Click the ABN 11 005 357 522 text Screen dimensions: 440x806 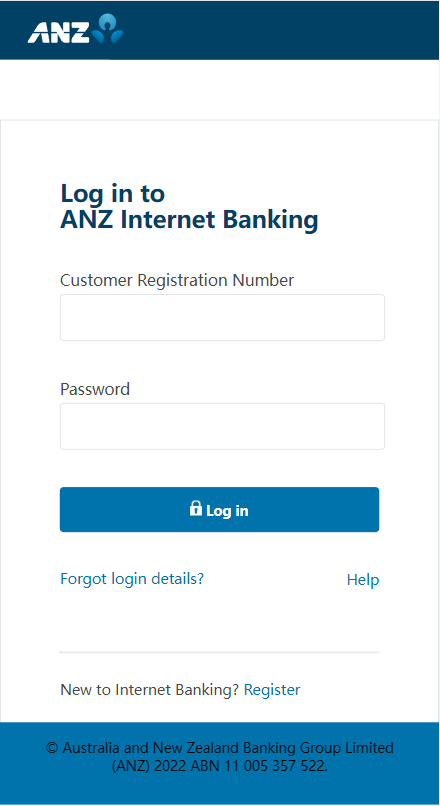tap(259, 766)
